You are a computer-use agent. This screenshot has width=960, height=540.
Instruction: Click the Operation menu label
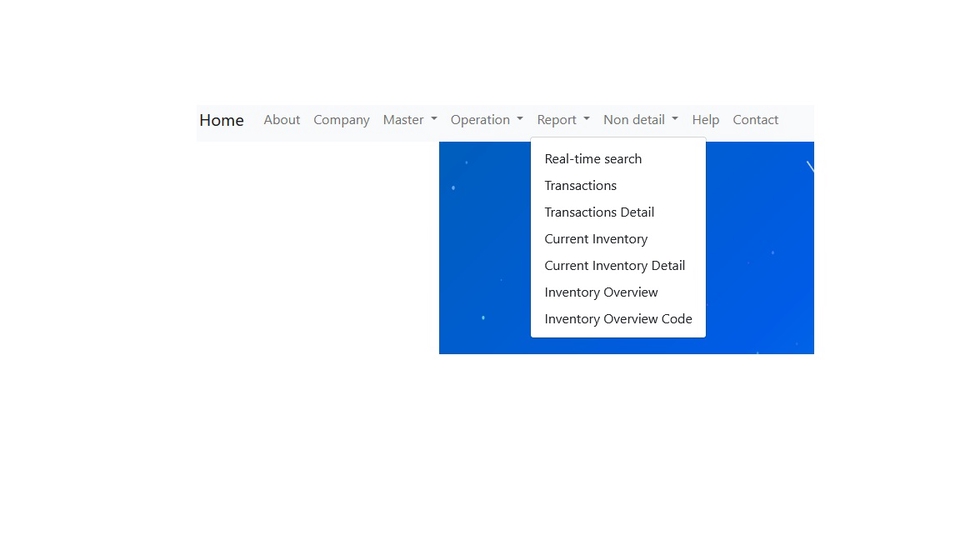[x=480, y=120]
